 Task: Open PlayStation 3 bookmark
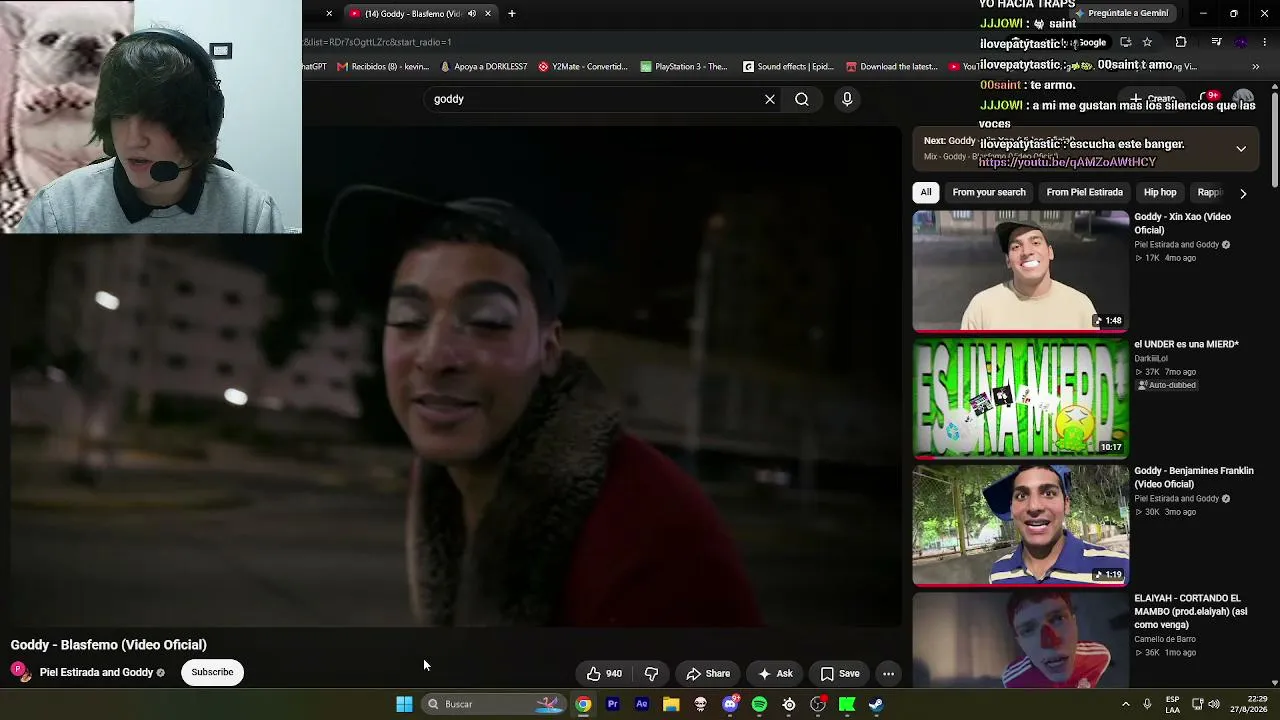(x=684, y=67)
